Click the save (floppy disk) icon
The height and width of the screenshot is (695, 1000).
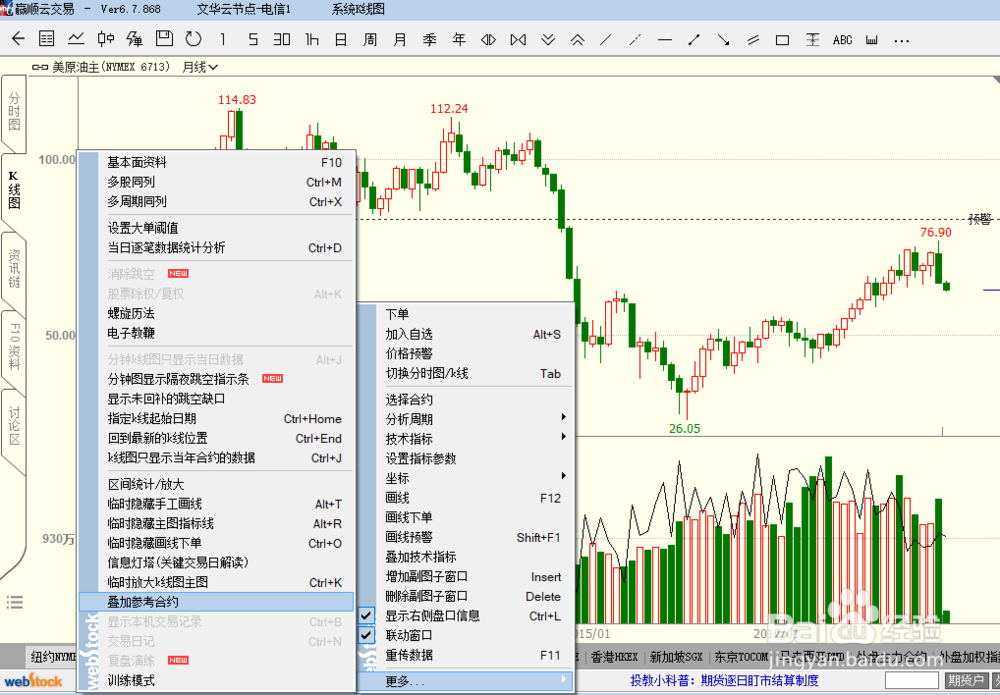point(165,39)
